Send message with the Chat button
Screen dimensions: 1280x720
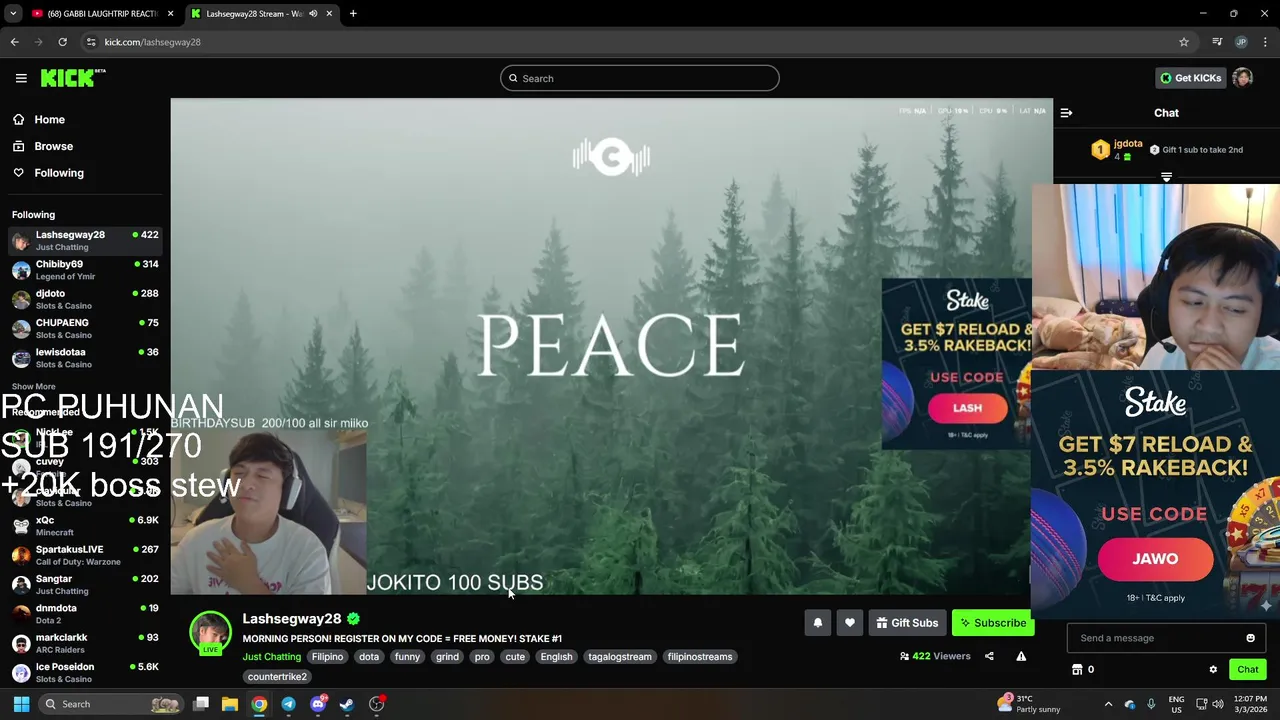[x=1248, y=670]
